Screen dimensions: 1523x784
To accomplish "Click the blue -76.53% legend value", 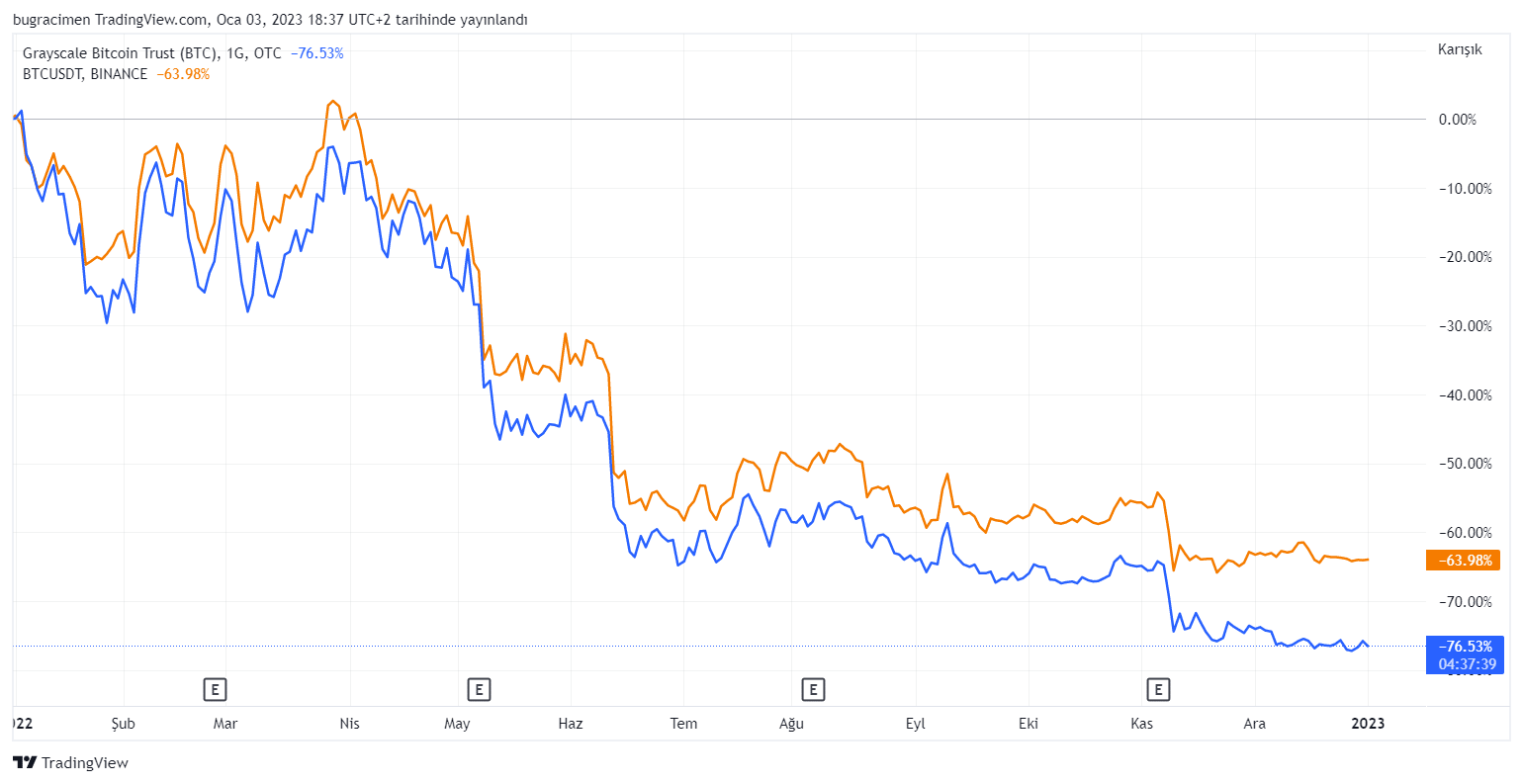I will 316,53.
